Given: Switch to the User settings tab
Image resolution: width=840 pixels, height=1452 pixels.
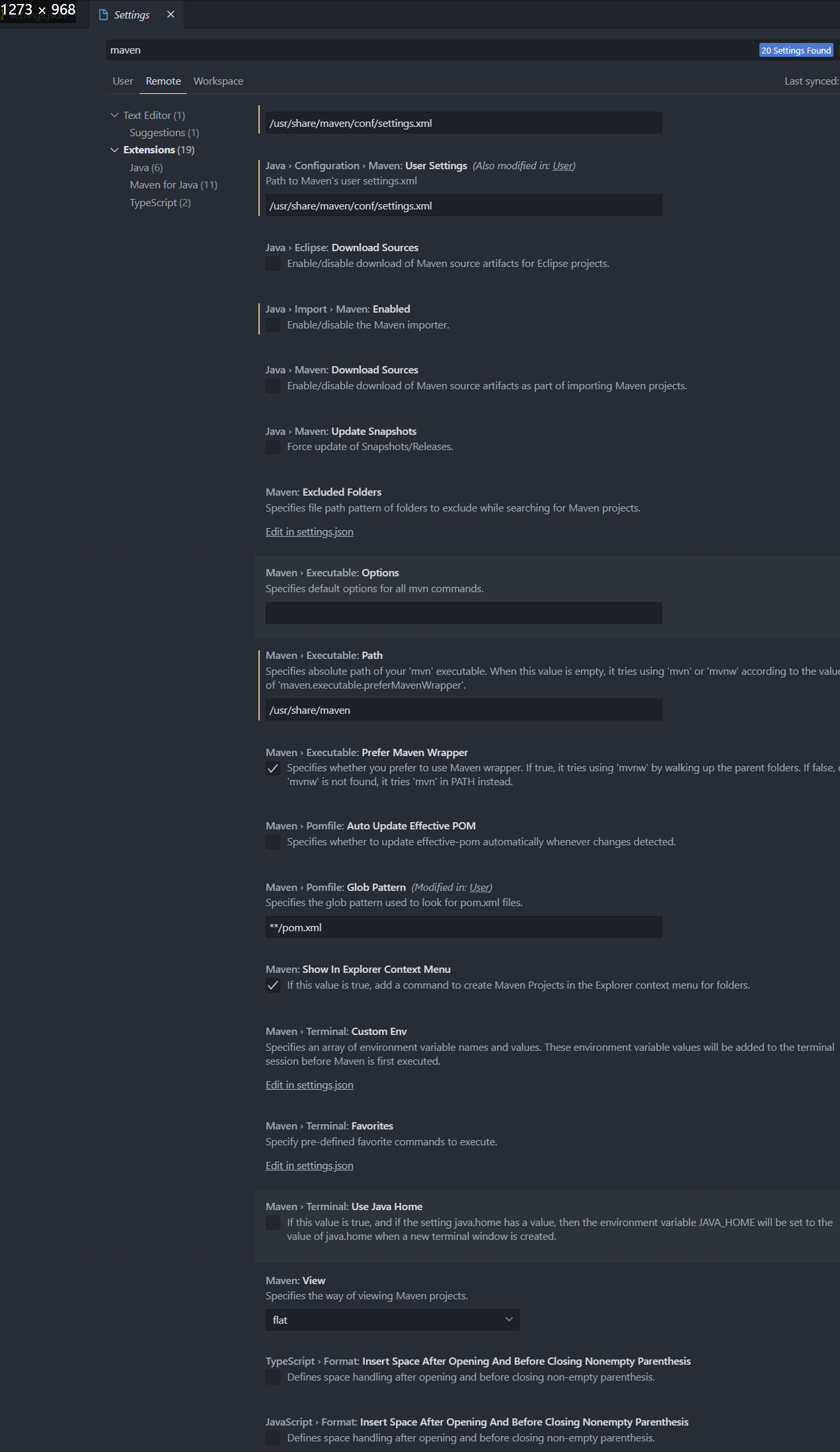Looking at the screenshot, I should point(122,81).
